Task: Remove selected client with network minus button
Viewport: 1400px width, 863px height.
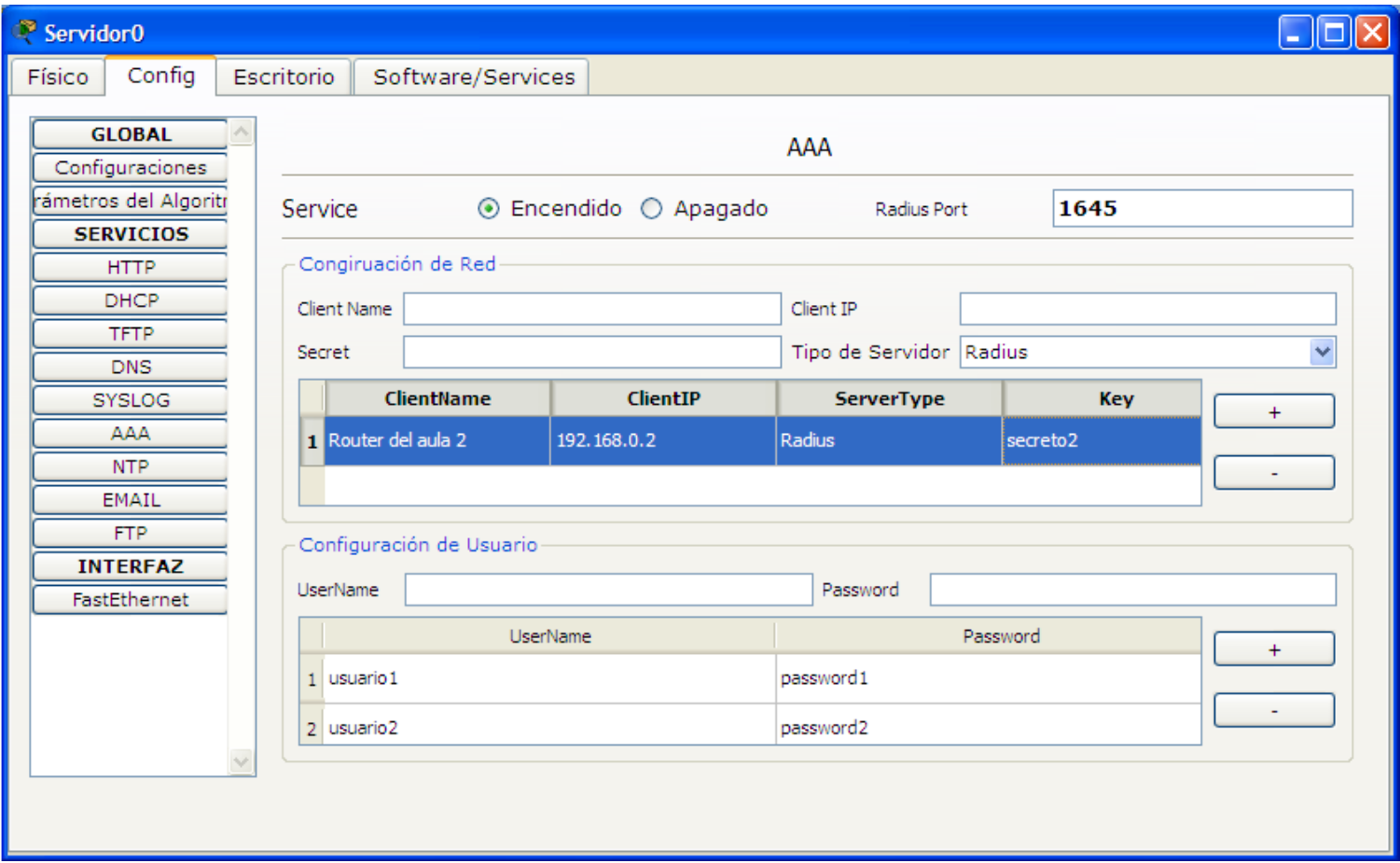Action: click(x=1273, y=473)
